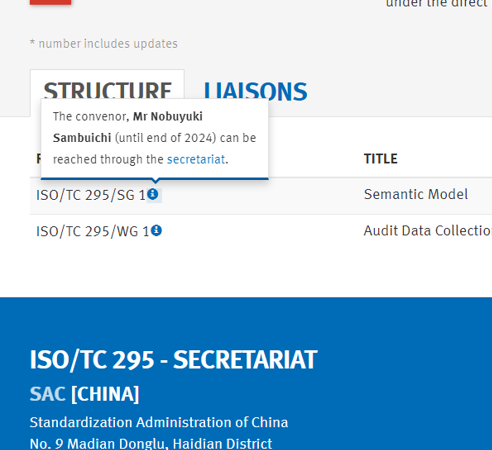Click convenor name Mr Nobuyuki Sambuichi

pos(128,127)
